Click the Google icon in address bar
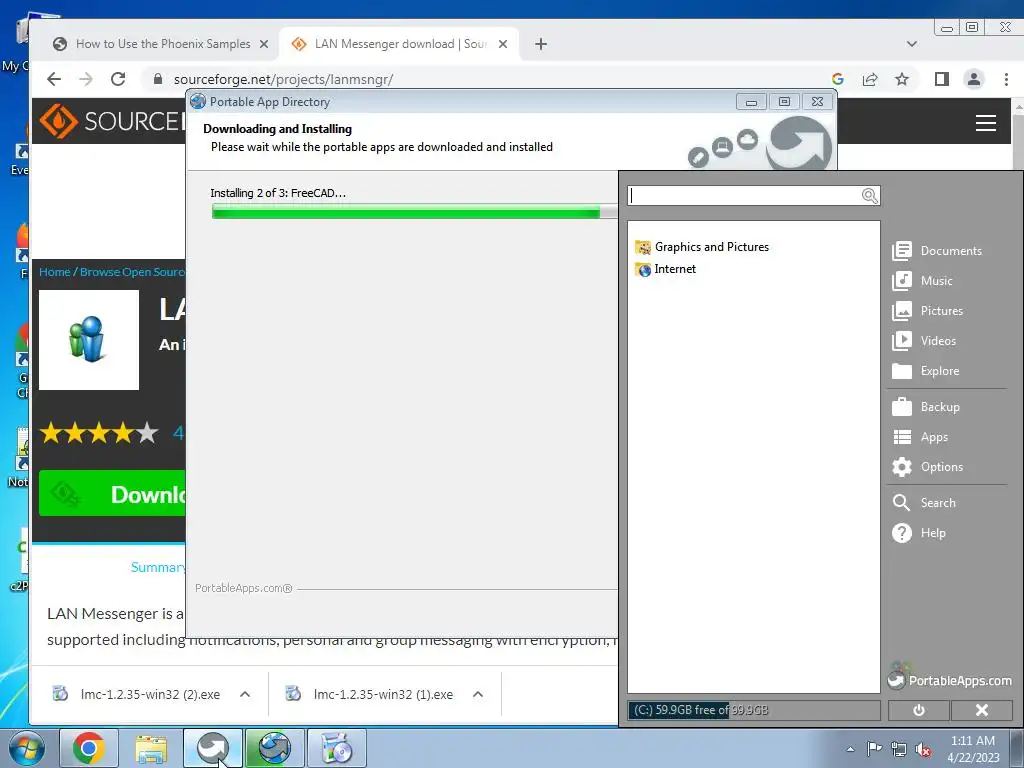 (x=838, y=79)
